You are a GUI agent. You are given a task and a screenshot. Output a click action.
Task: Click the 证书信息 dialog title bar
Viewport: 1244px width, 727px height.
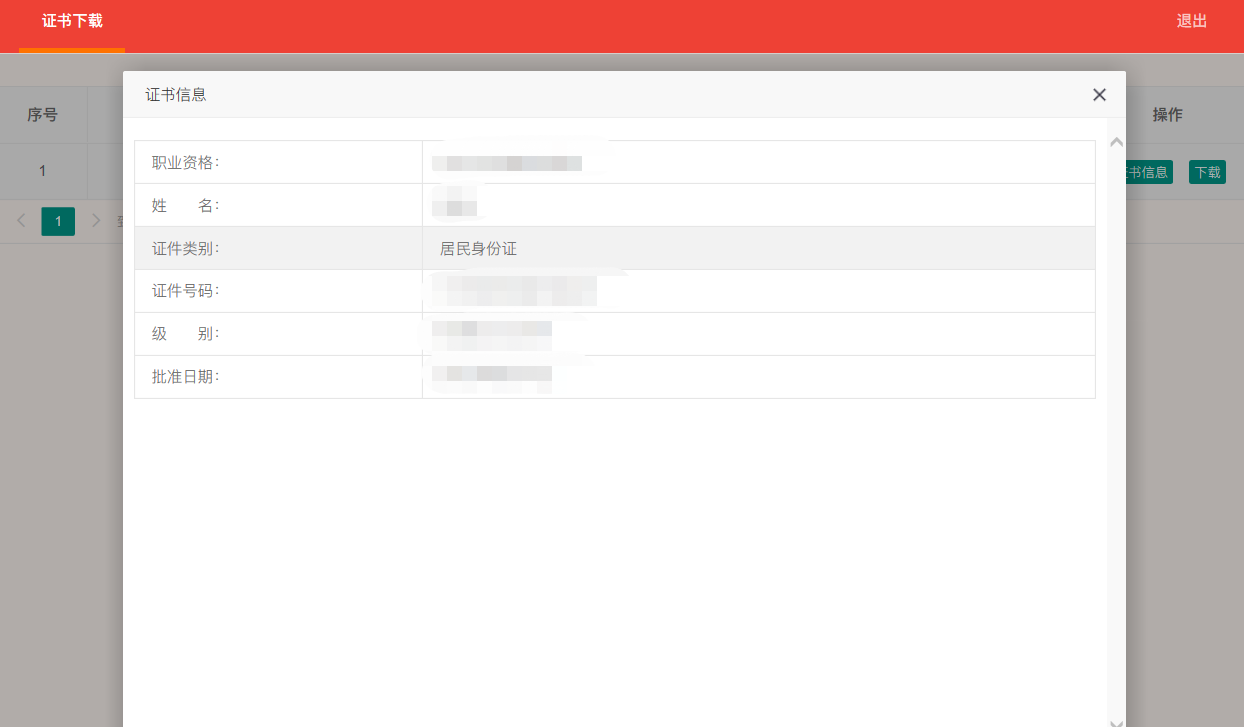click(x=600, y=95)
